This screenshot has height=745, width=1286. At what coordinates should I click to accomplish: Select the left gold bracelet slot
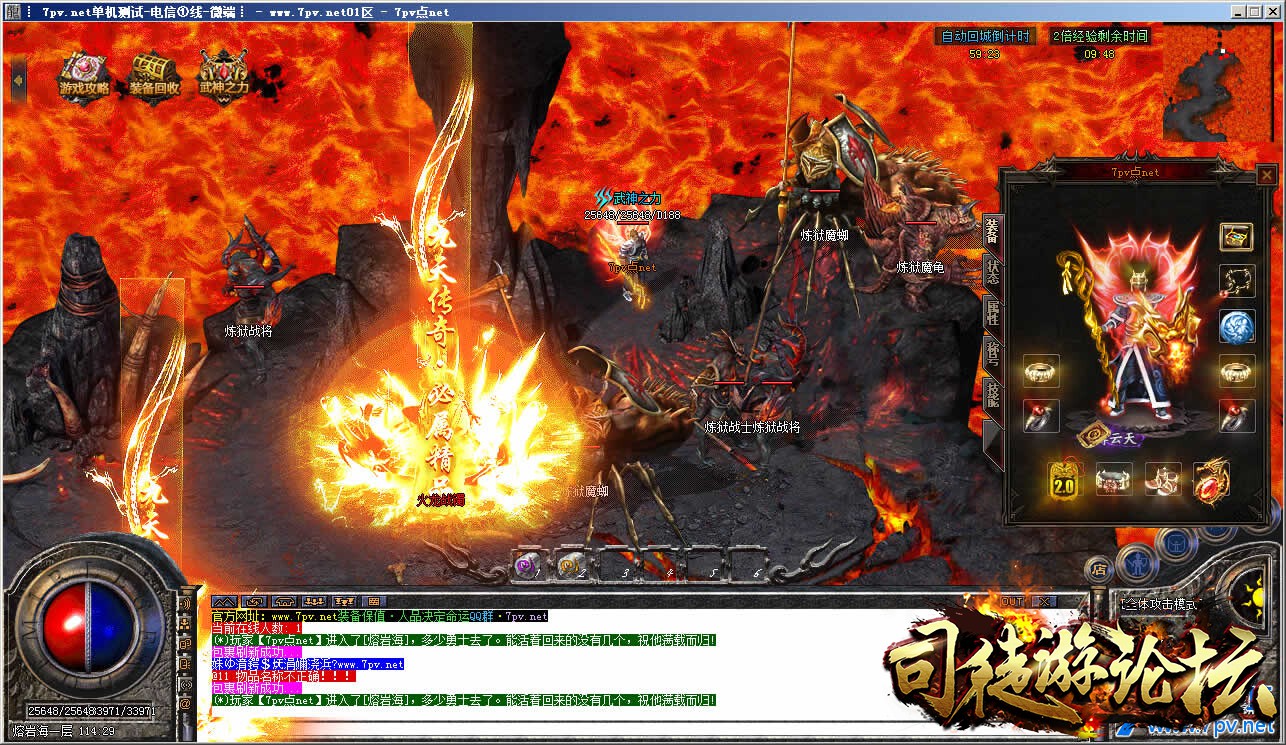(x=1041, y=371)
